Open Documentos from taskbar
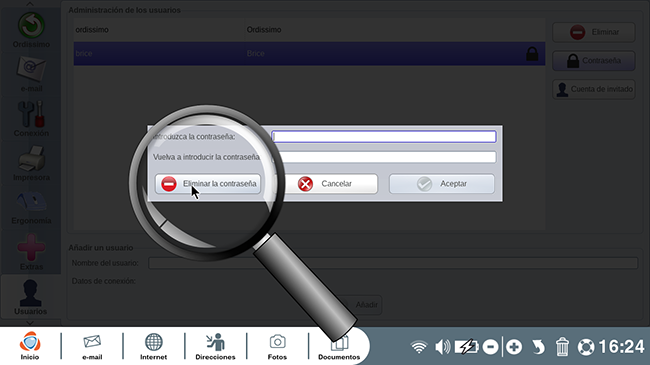The width and height of the screenshot is (650, 365). (339, 346)
